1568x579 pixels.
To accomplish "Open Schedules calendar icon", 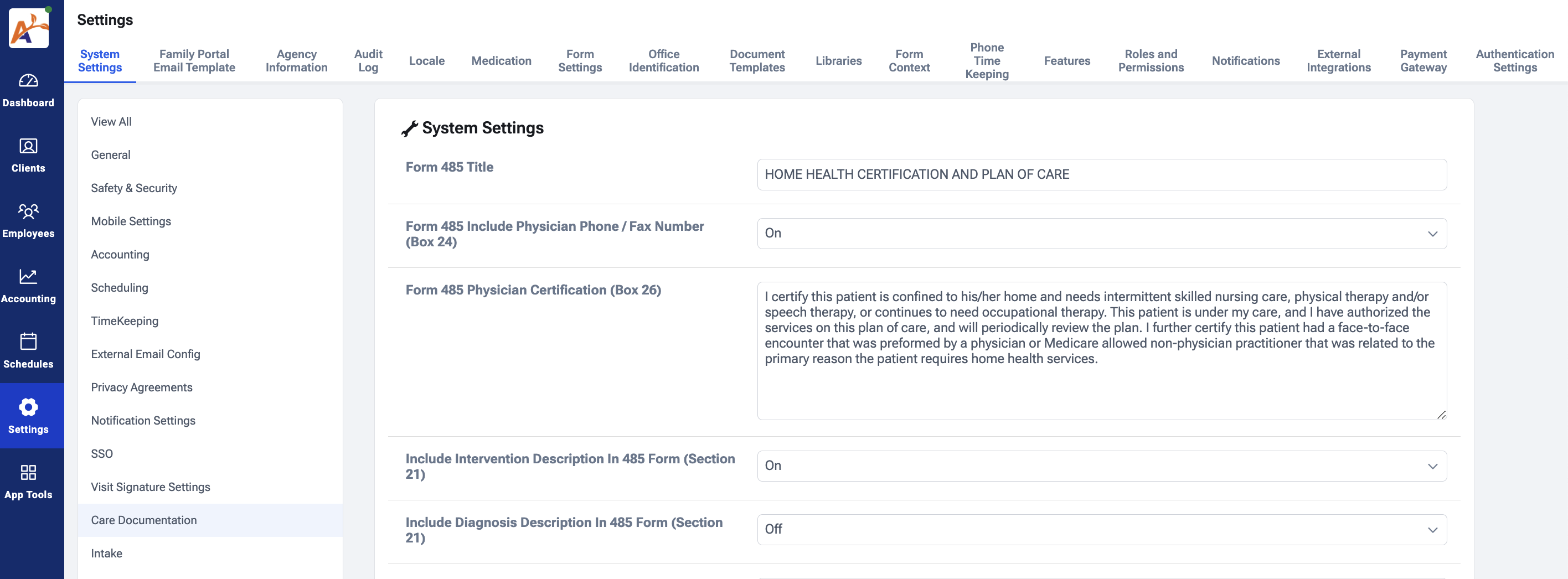I will click(28, 342).
